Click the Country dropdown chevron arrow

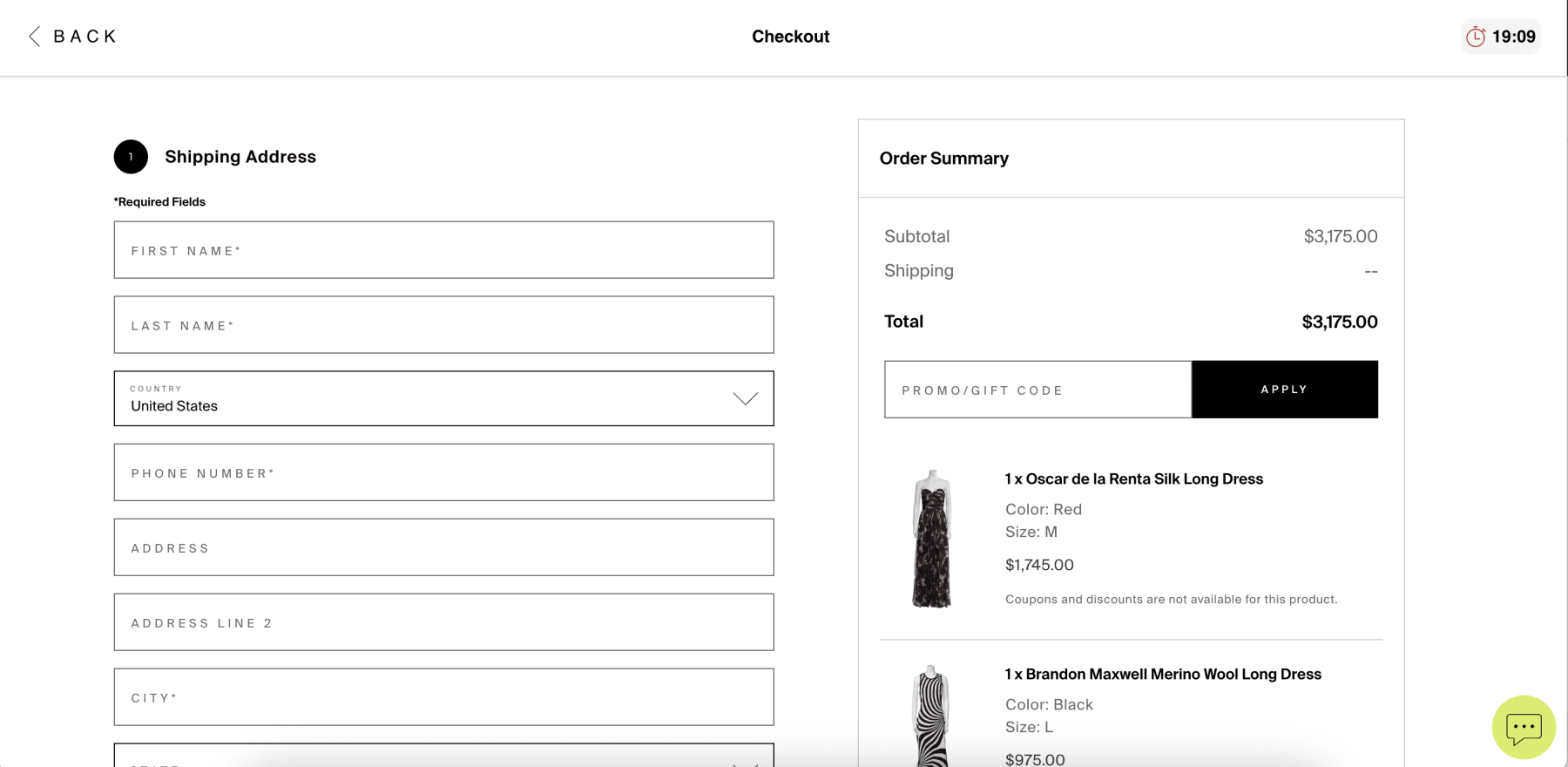tap(745, 399)
